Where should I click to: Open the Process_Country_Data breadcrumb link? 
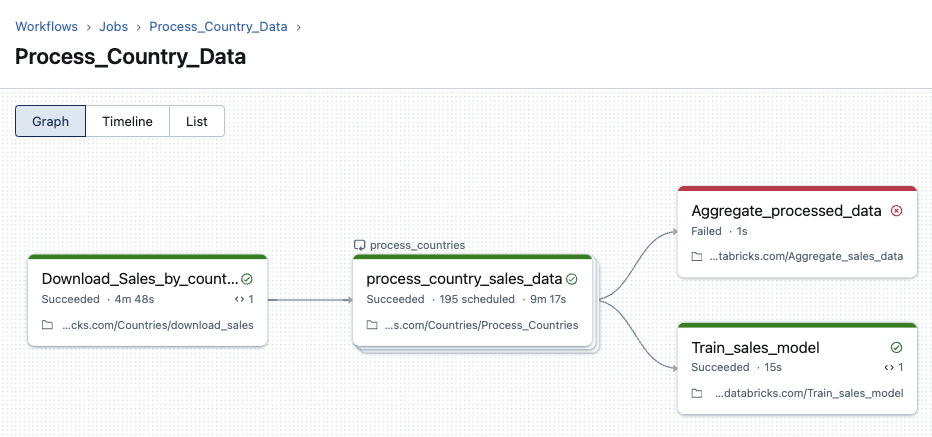point(218,27)
